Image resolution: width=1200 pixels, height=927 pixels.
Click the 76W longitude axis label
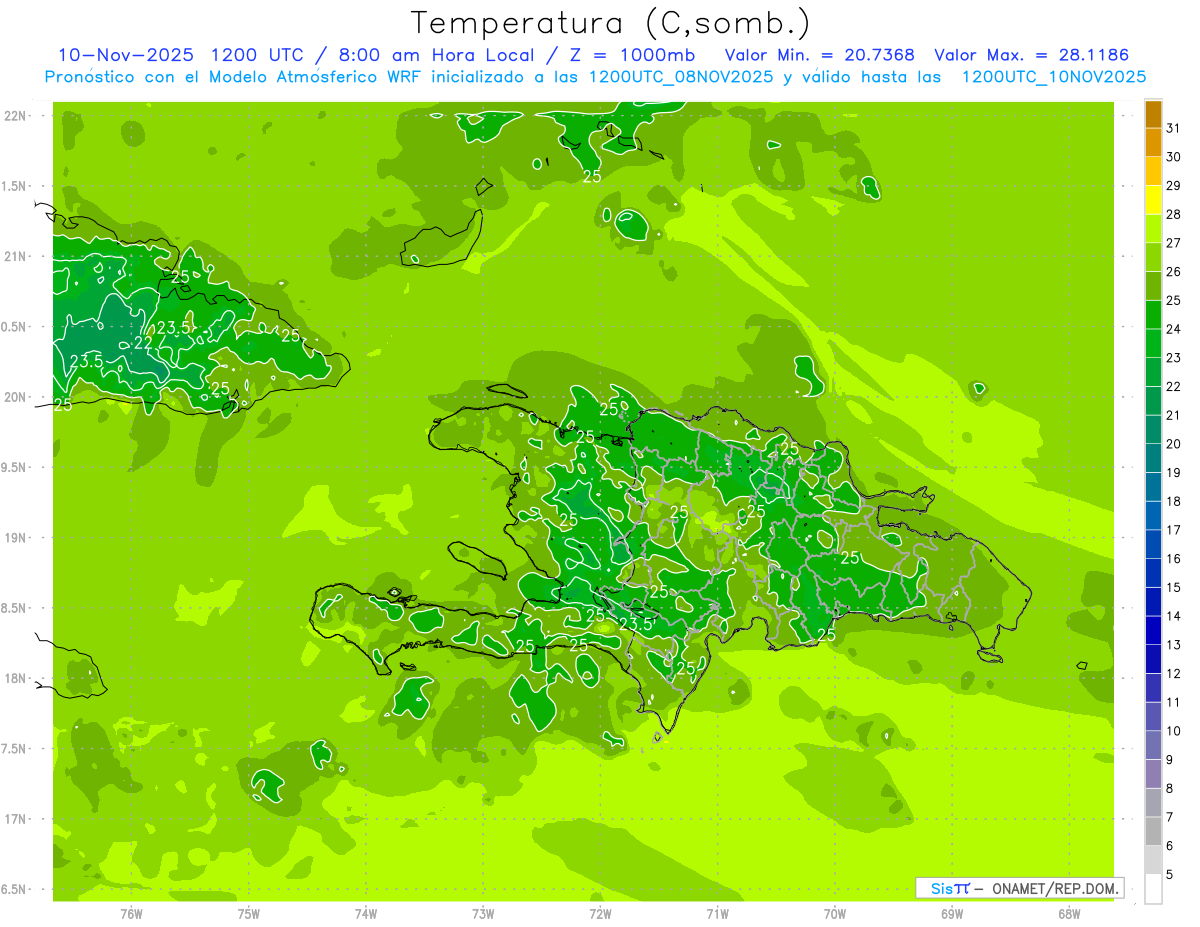[131, 914]
